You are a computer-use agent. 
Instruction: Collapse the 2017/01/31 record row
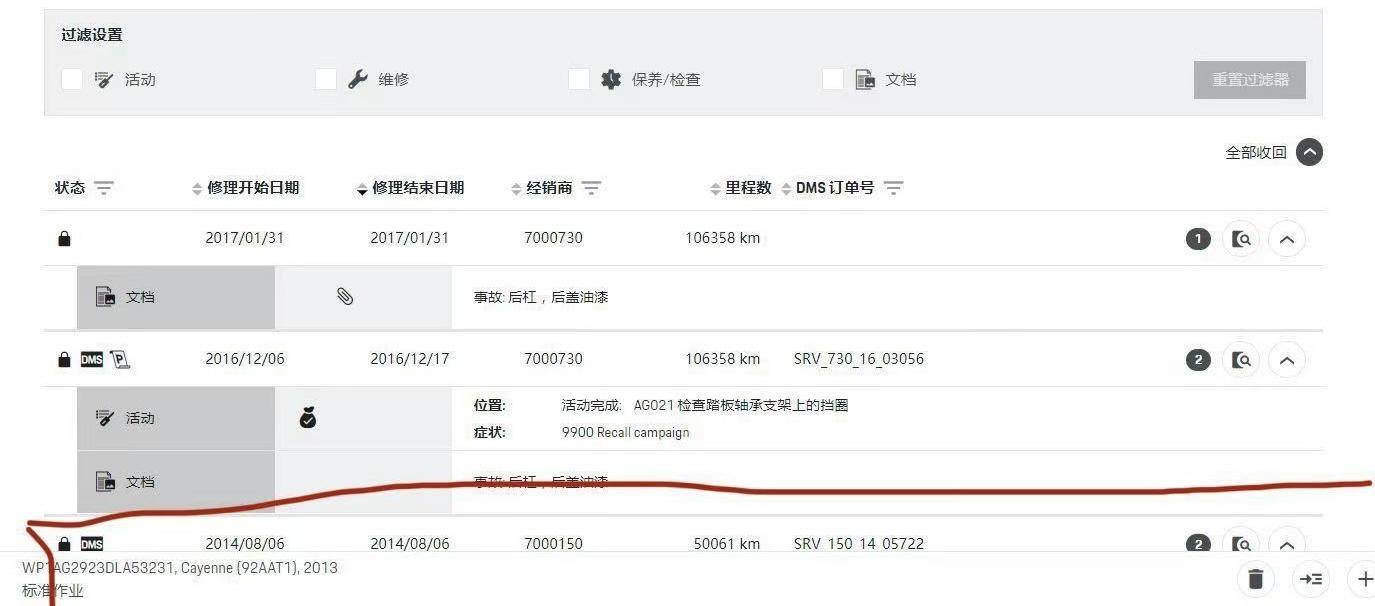1287,239
